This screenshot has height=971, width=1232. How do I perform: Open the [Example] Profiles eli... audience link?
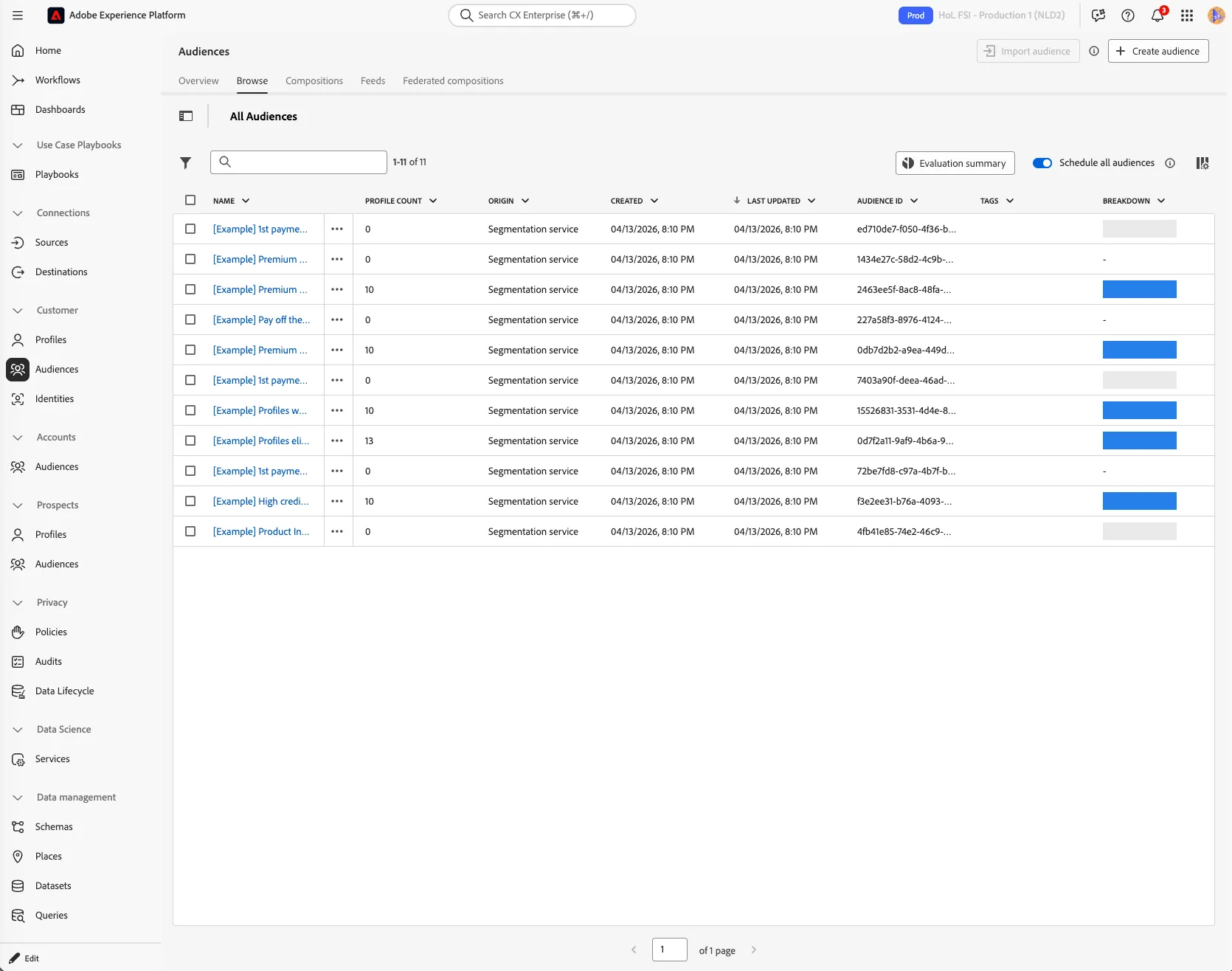coord(261,440)
